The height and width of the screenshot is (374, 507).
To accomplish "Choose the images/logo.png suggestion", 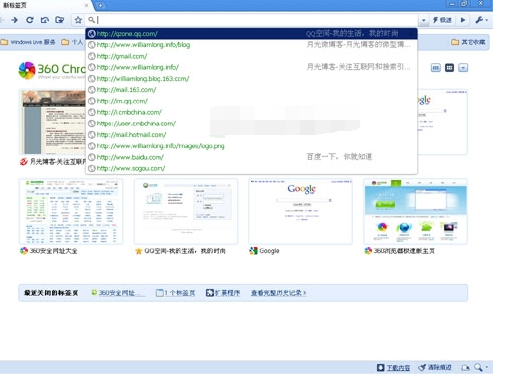I will (251, 146).
